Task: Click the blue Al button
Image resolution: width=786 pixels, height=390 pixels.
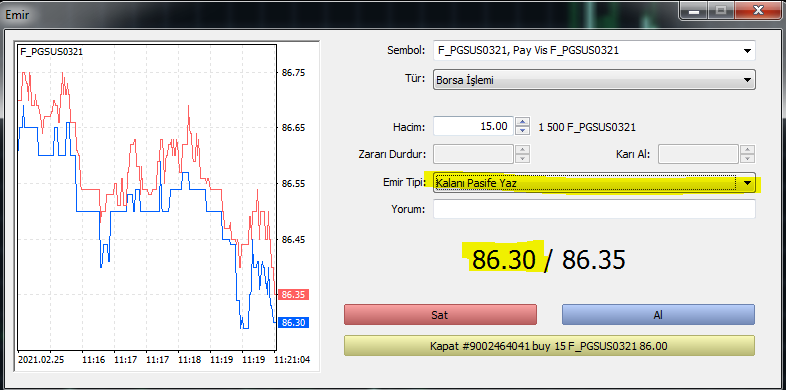Action: pyautogui.click(x=658, y=315)
